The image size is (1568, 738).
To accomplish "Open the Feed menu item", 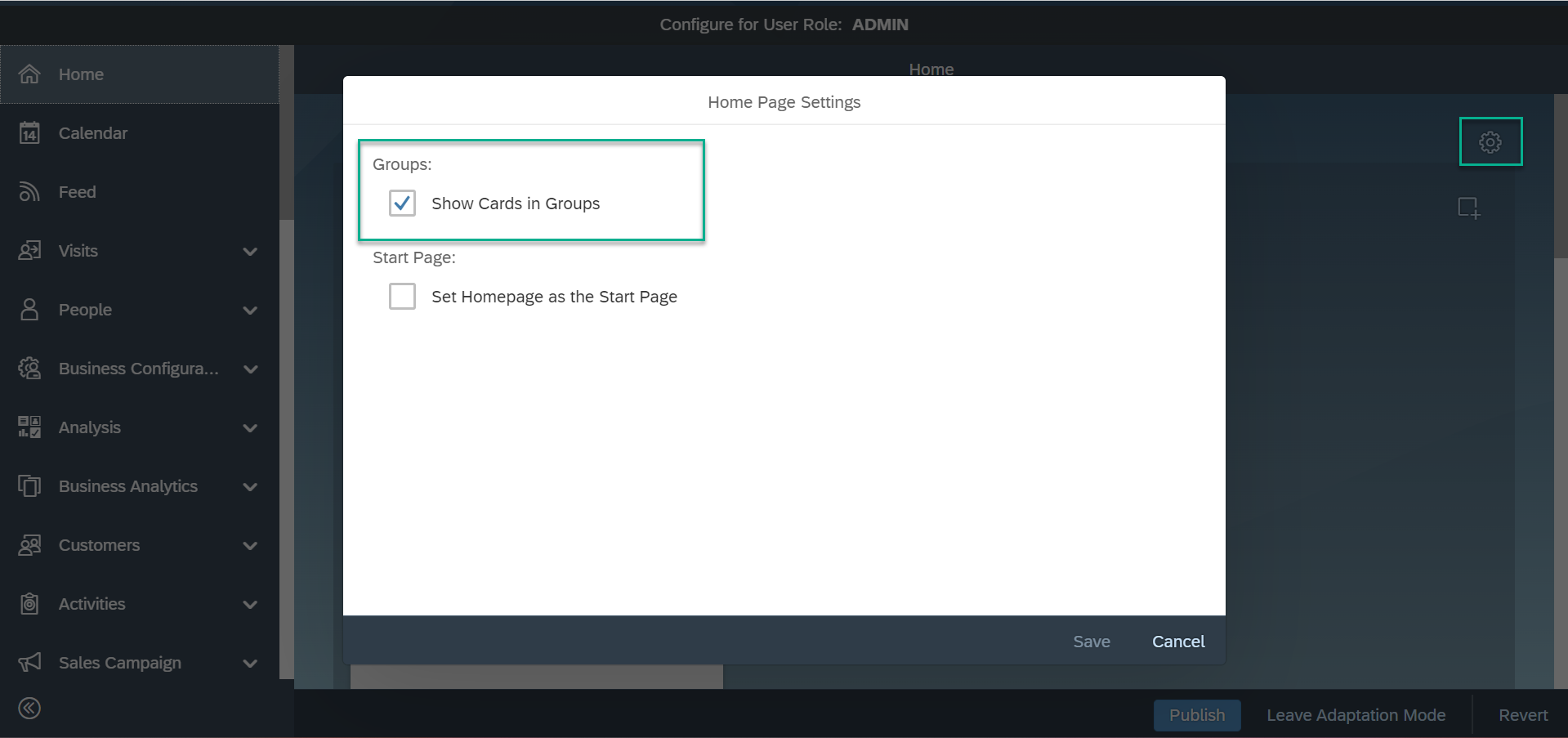I will click(140, 192).
